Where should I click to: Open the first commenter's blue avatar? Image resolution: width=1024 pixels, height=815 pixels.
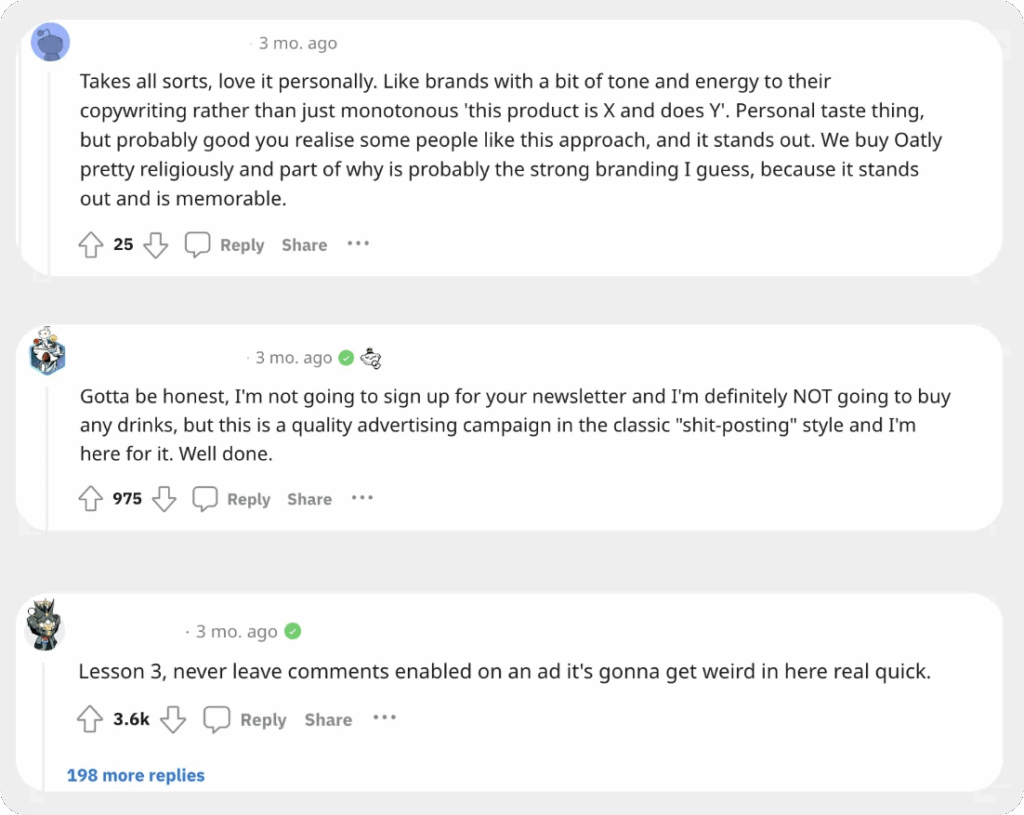tap(50, 43)
